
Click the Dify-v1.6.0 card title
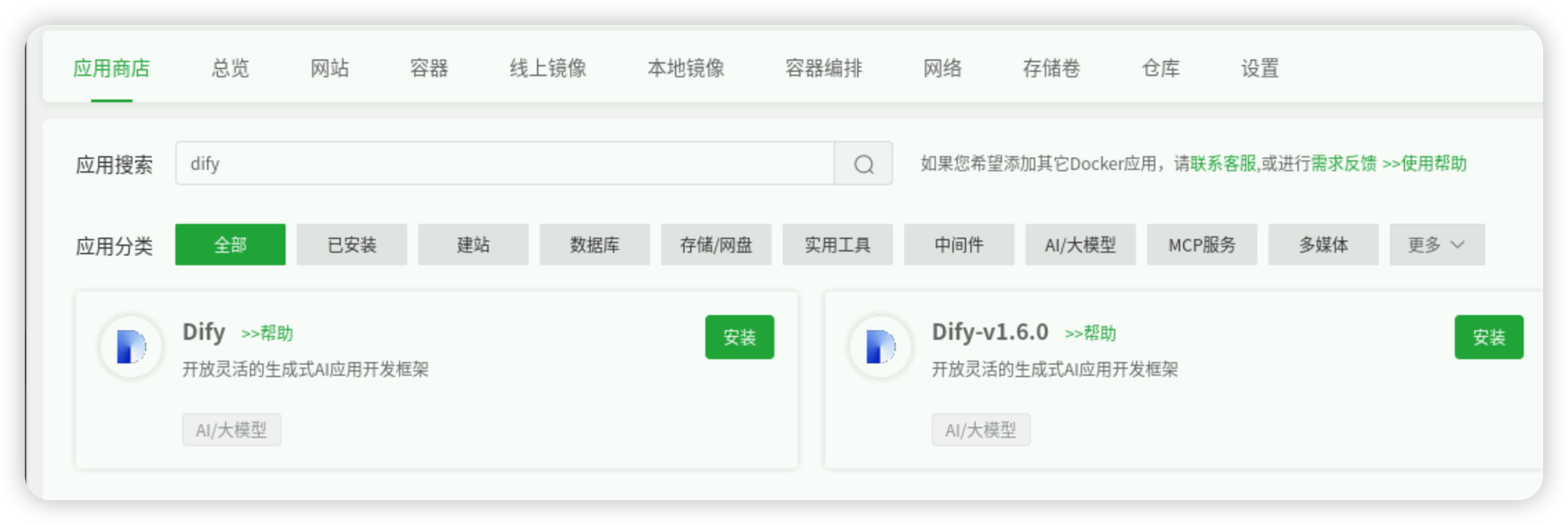click(x=990, y=332)
